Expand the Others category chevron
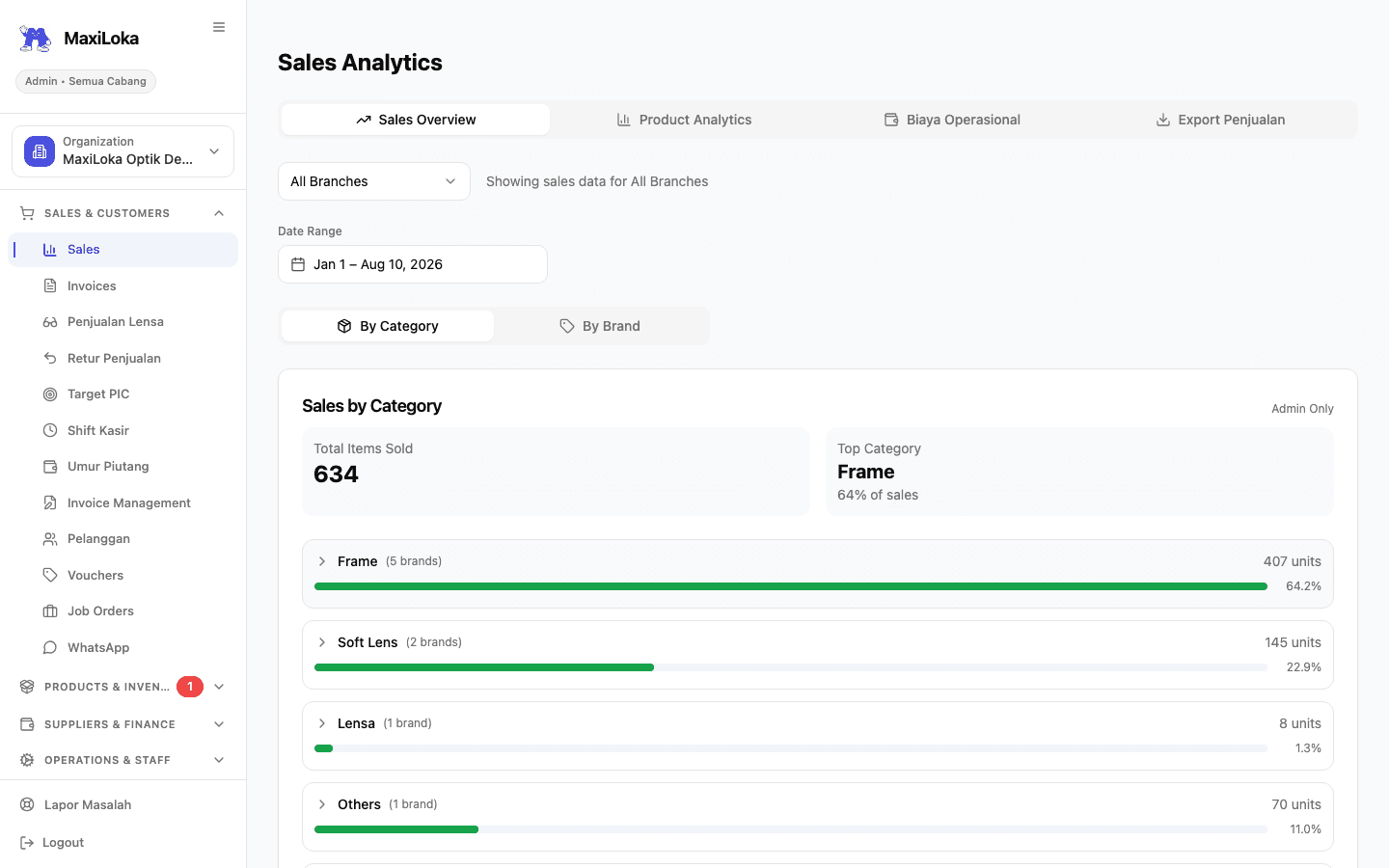The height and width of the screenshot is (868, 1389). [x=322, y=804]
